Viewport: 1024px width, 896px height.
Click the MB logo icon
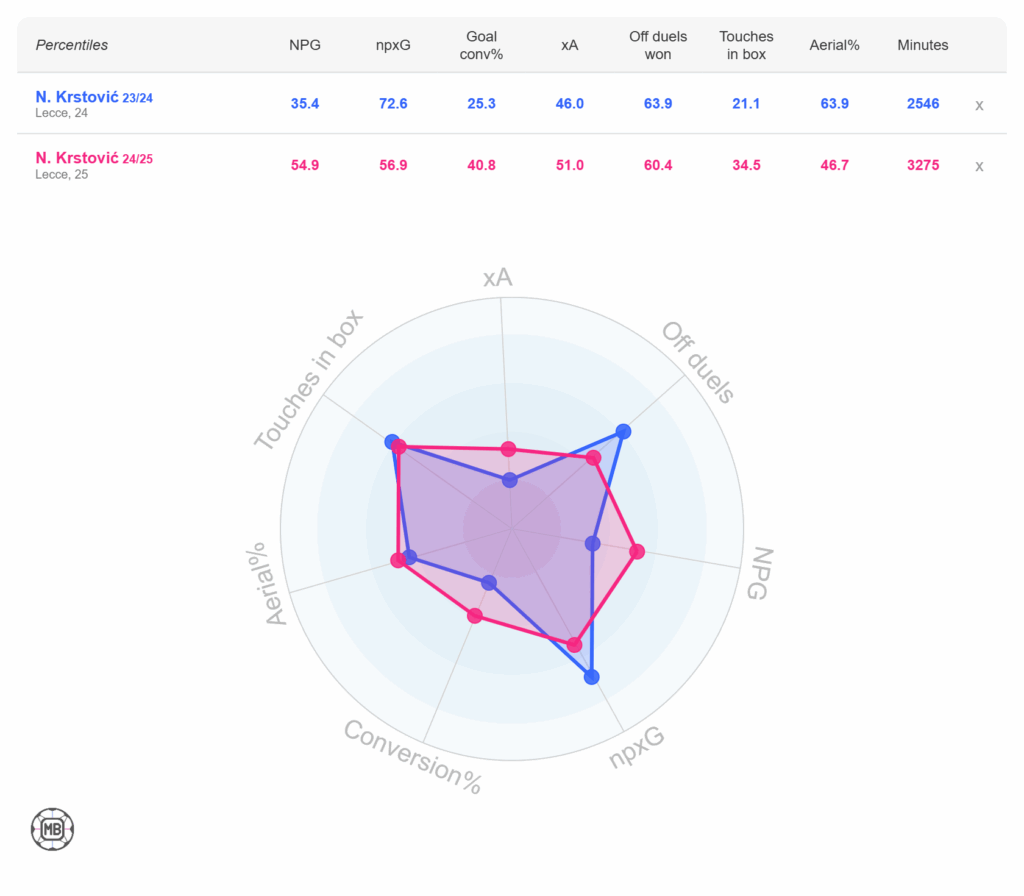click(x=53, y=829)
